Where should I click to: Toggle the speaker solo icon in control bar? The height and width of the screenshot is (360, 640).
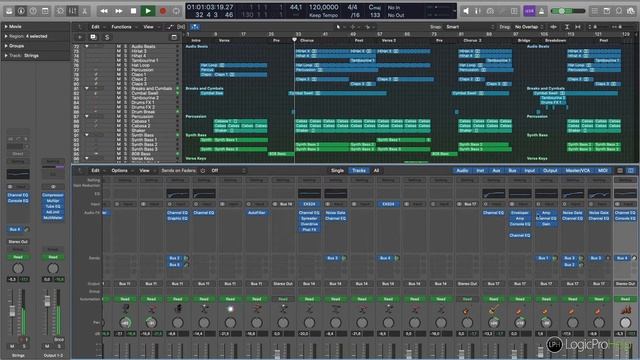pos(466,11)
